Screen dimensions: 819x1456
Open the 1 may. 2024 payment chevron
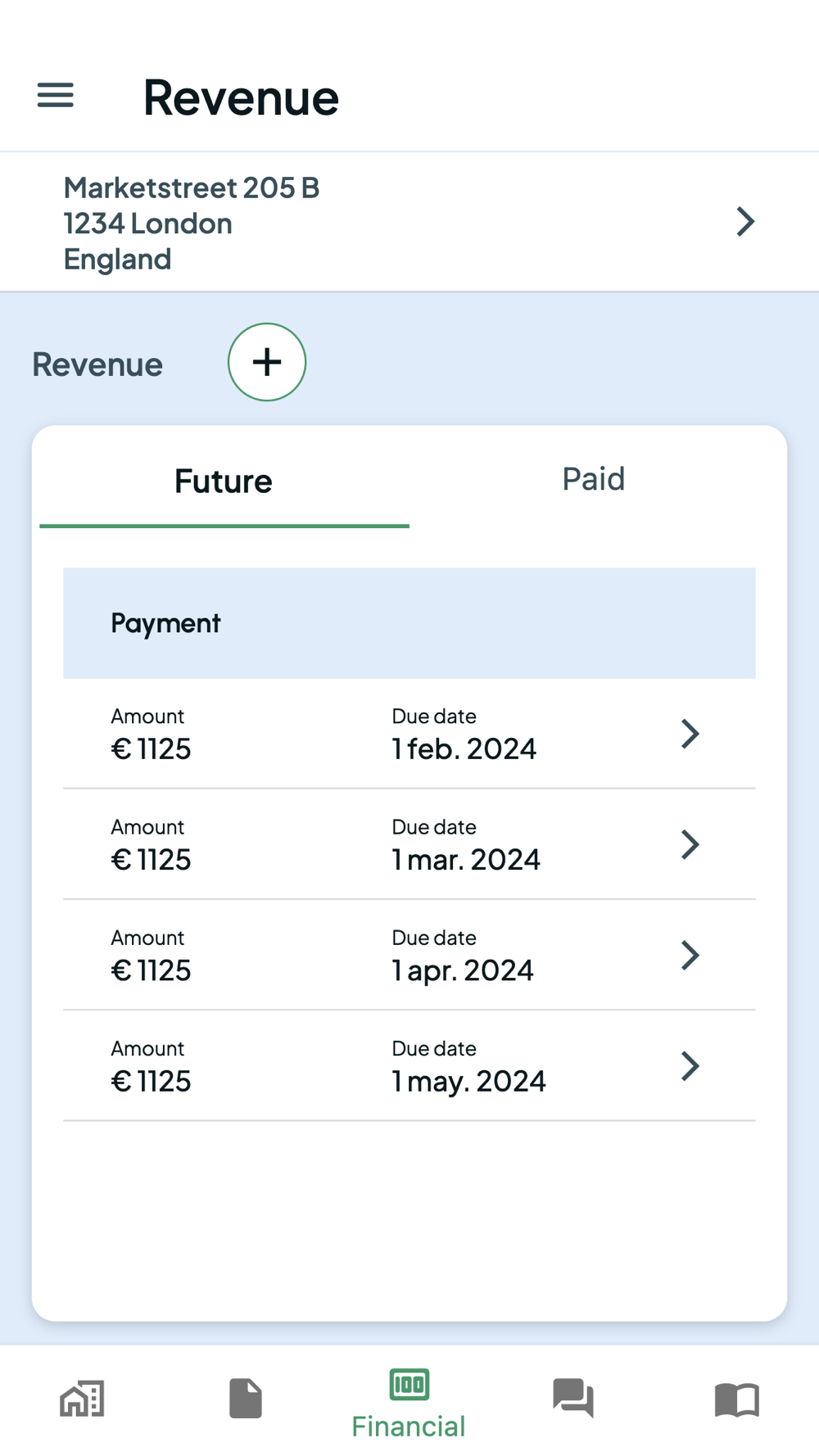[x=690, y=1065]
